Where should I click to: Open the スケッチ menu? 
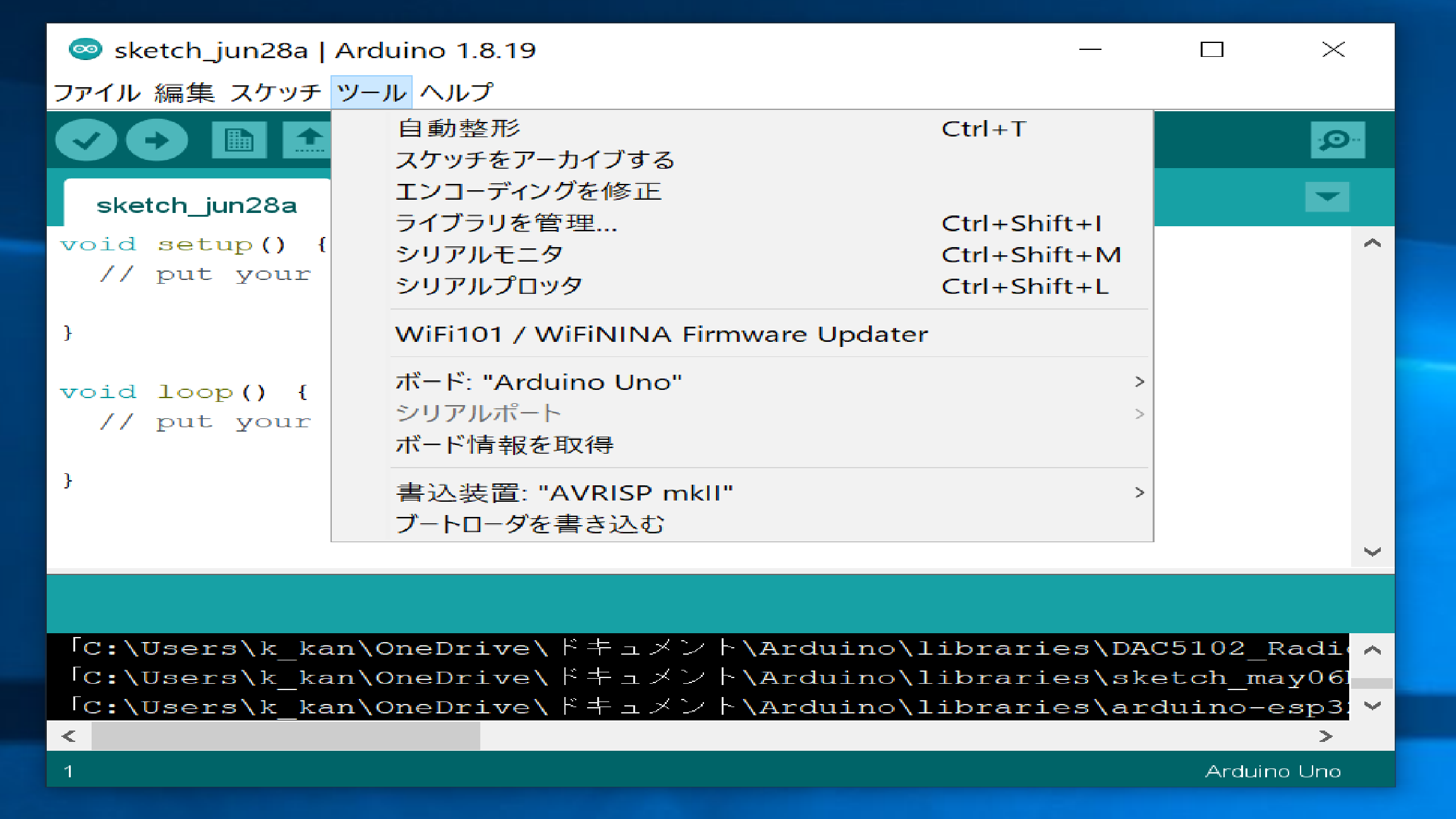pos(276,93)
